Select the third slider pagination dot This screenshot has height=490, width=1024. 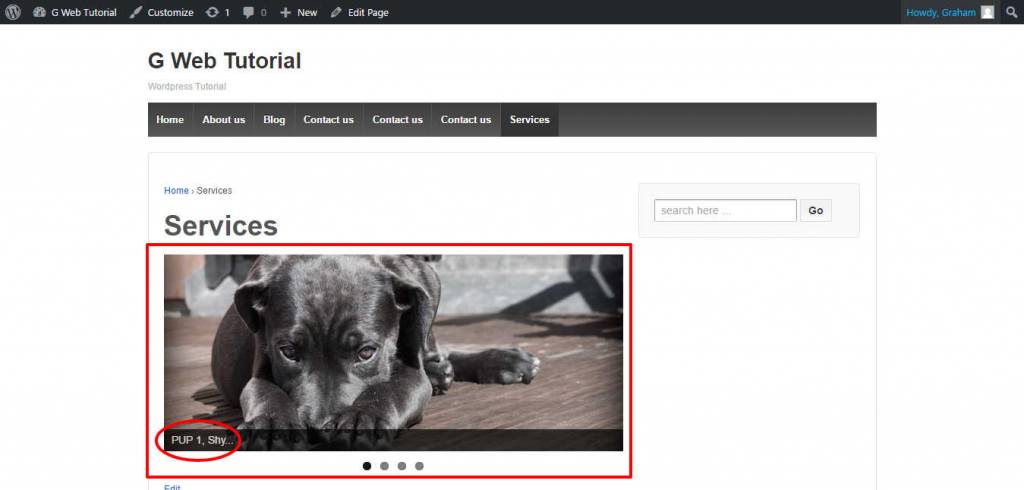pyautogui.click(x=402, y=466)
